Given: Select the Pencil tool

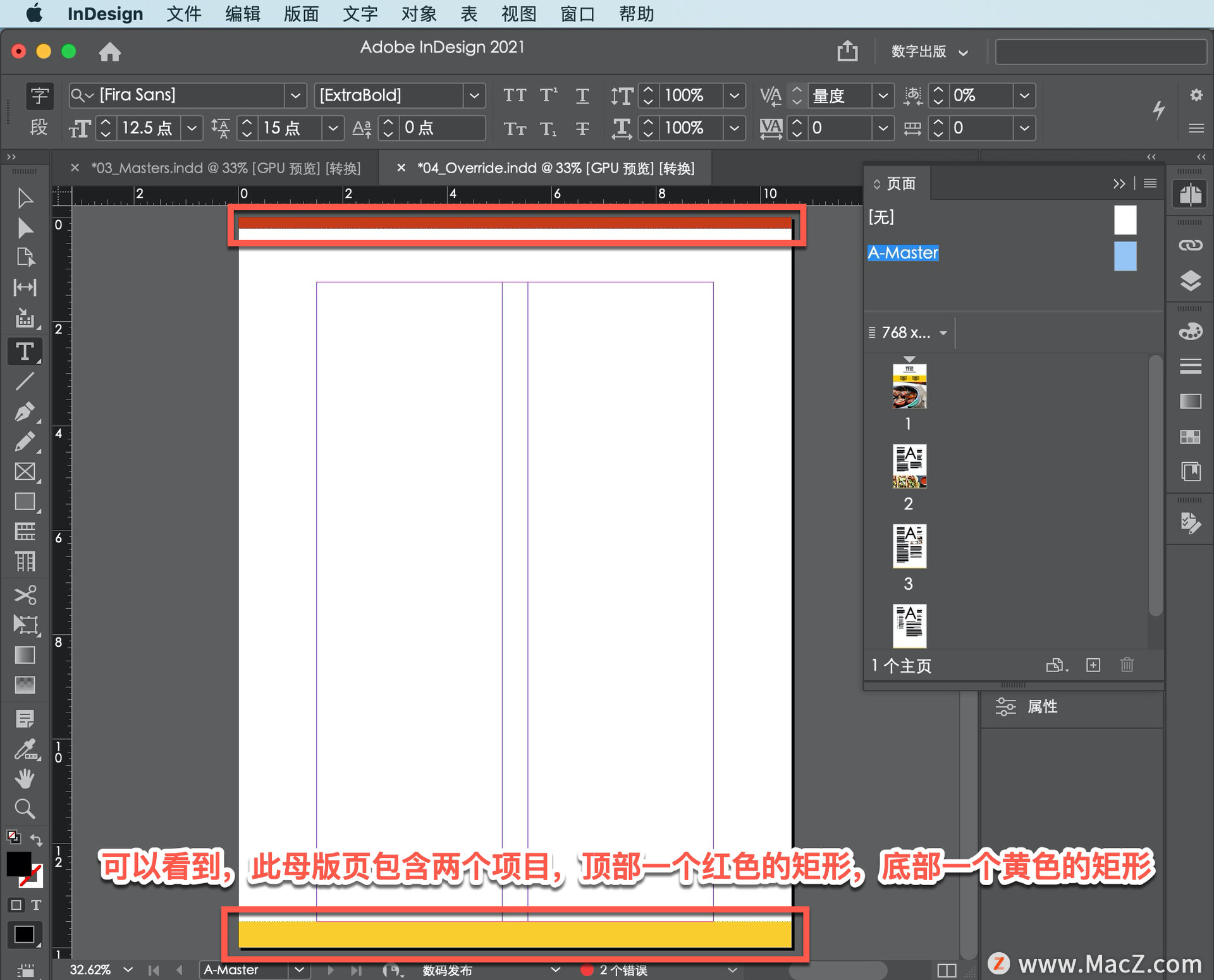Looking at the screenshot, I should tap(25, 441).
